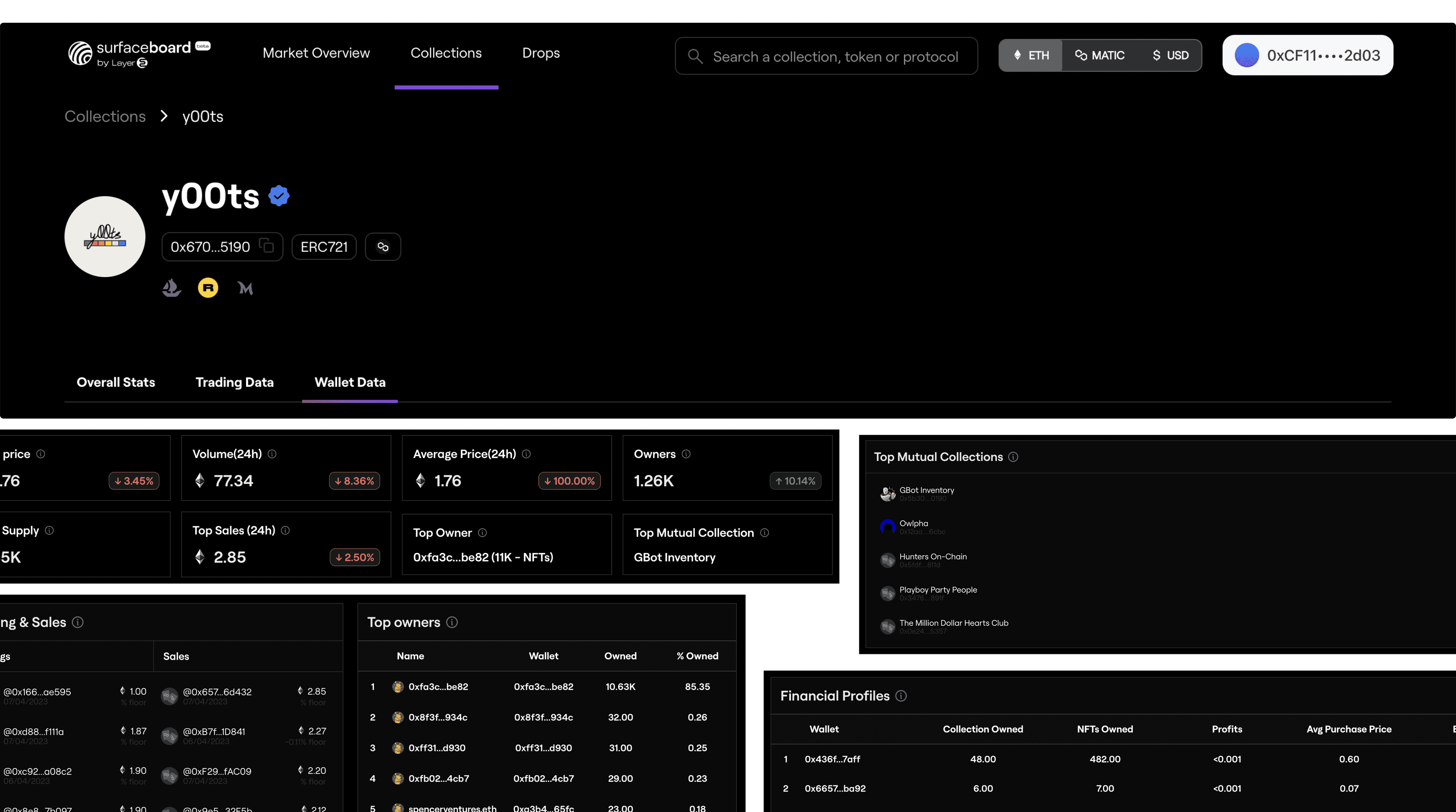Viewport: 1456px width, 812px height.
Task: Click the surfaceboard logo
Action: tap(139, 54)
